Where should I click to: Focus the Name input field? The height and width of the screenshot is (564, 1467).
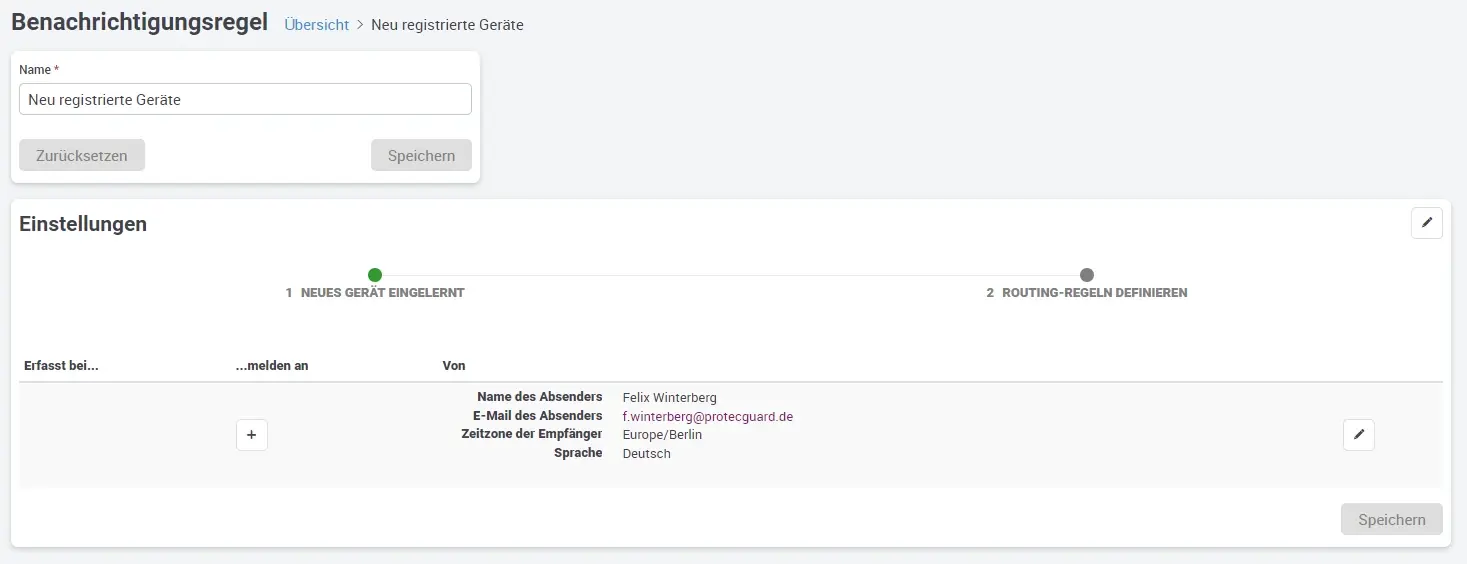(x=245, y=99)
